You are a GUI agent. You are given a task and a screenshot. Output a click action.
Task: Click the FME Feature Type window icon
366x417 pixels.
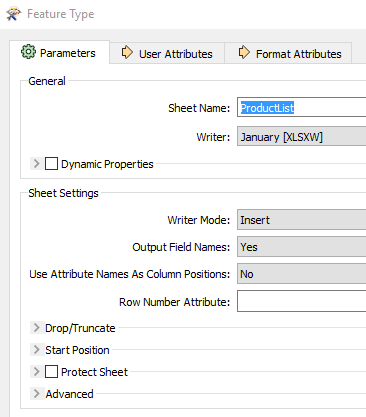tap(13, 14)
